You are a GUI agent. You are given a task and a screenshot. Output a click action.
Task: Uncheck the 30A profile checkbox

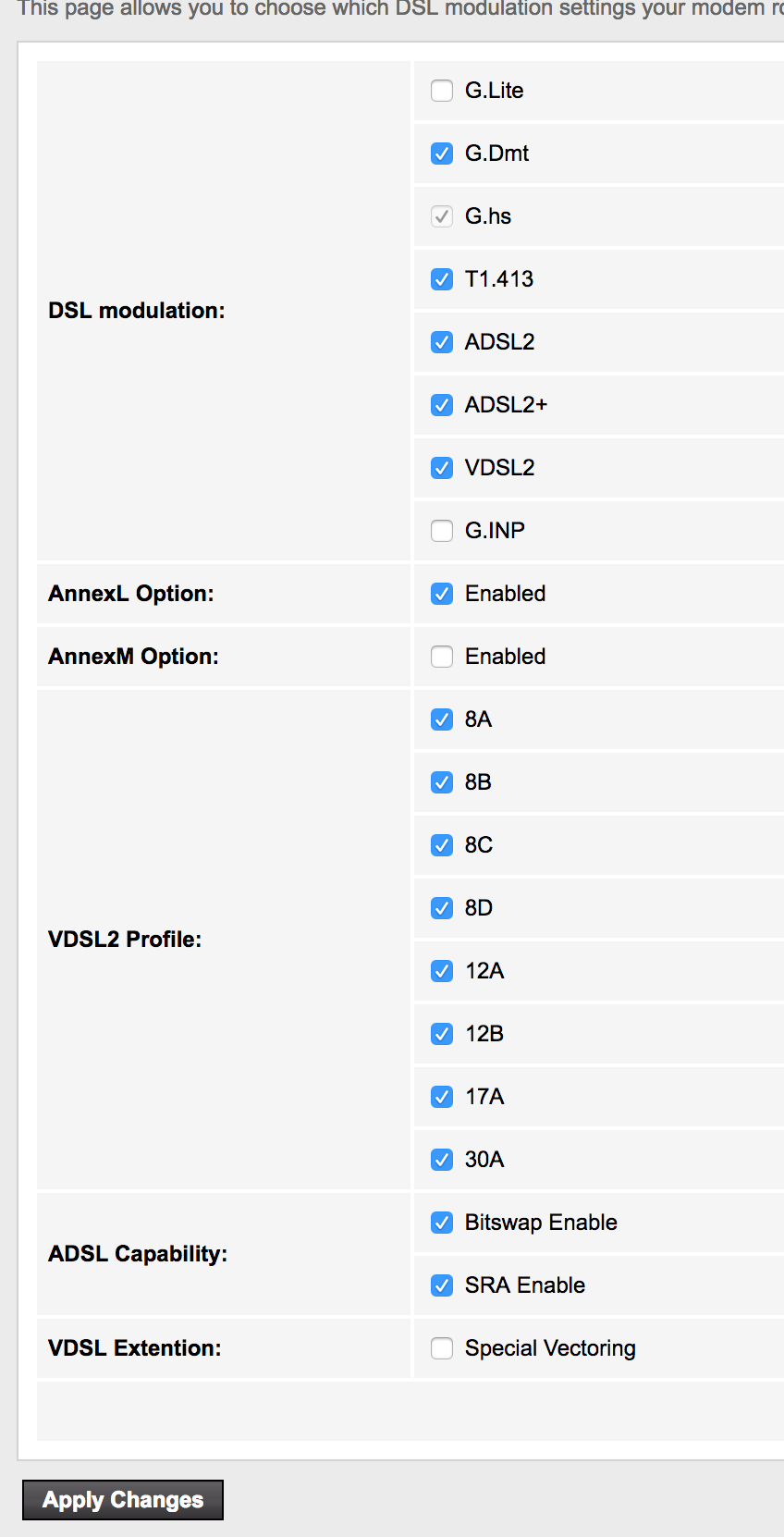click(x=442, y=1160)
